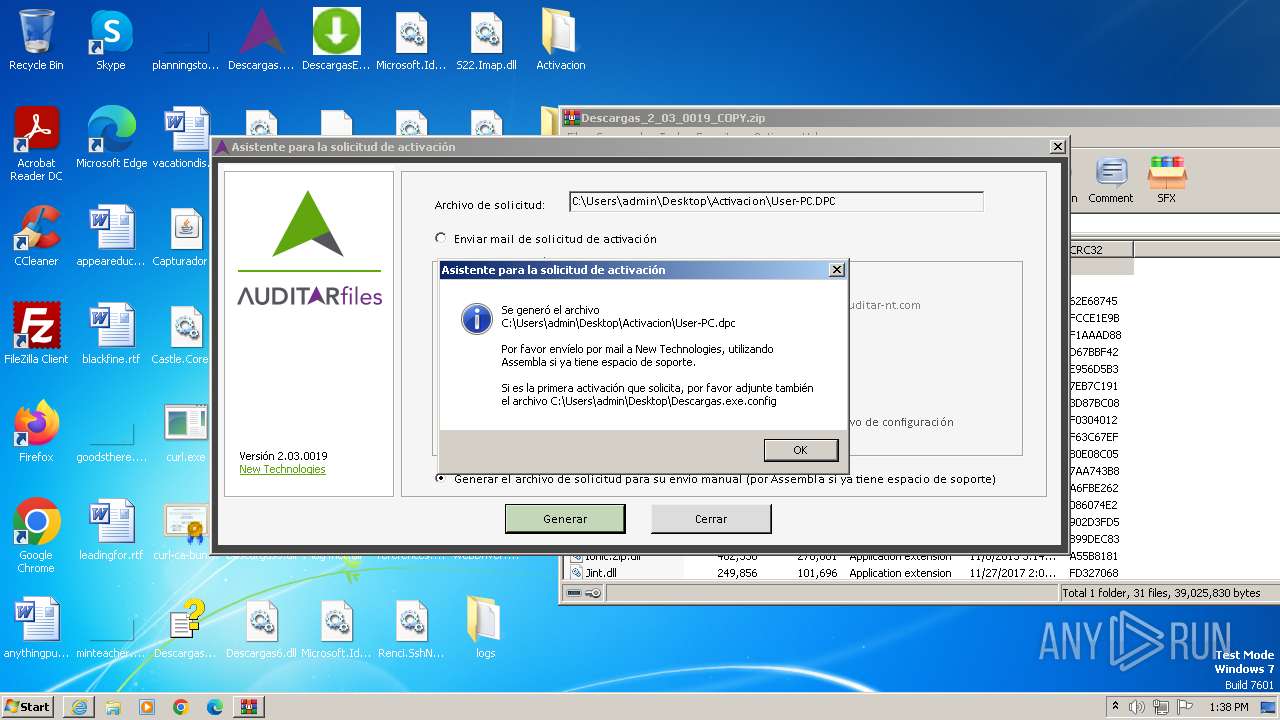The width and height of the screenshot is (1280, 720).
Task: Show hidden system tray icons
Action: [x=1113, y=707]
